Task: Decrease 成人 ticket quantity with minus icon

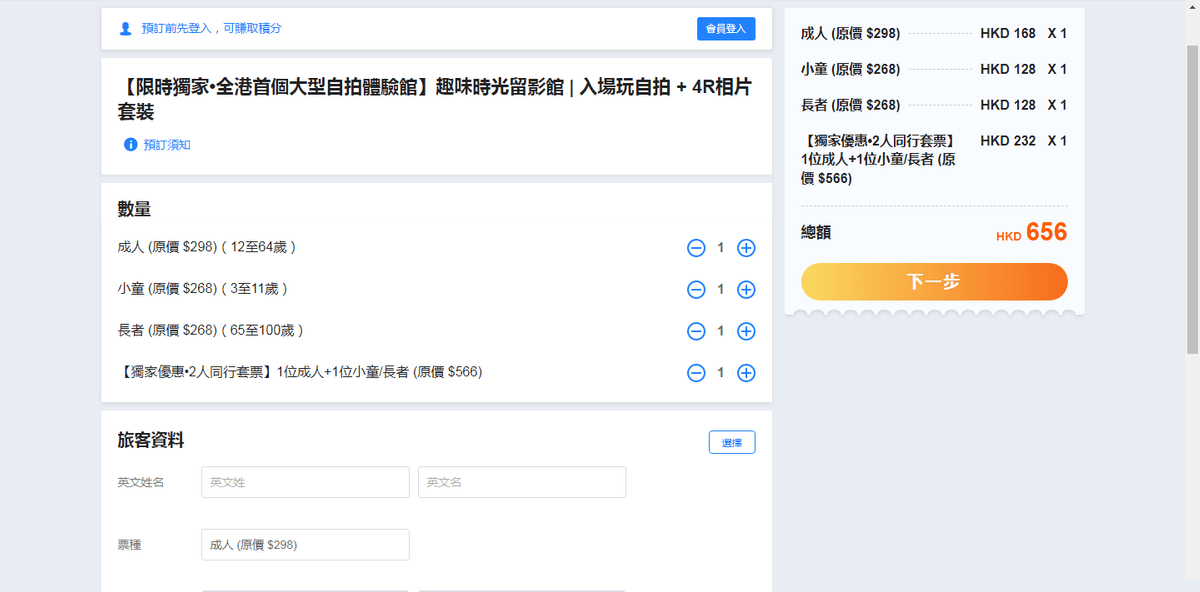Action: pyautogui.click(x=696, y=248)
